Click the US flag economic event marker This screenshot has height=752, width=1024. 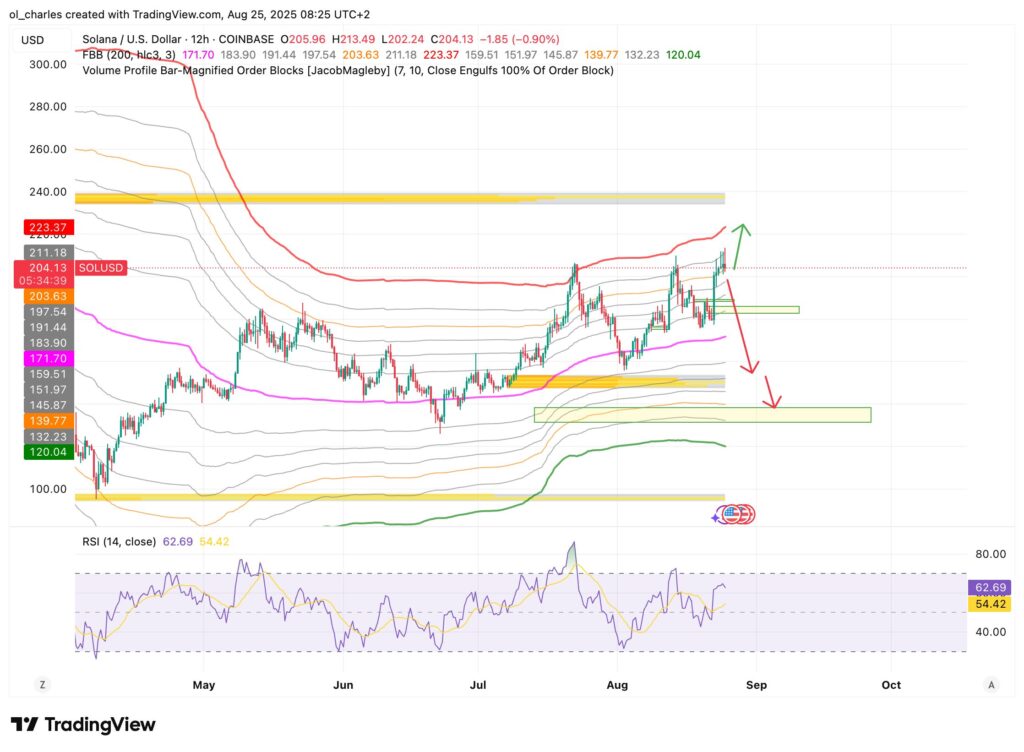point(732,514)
